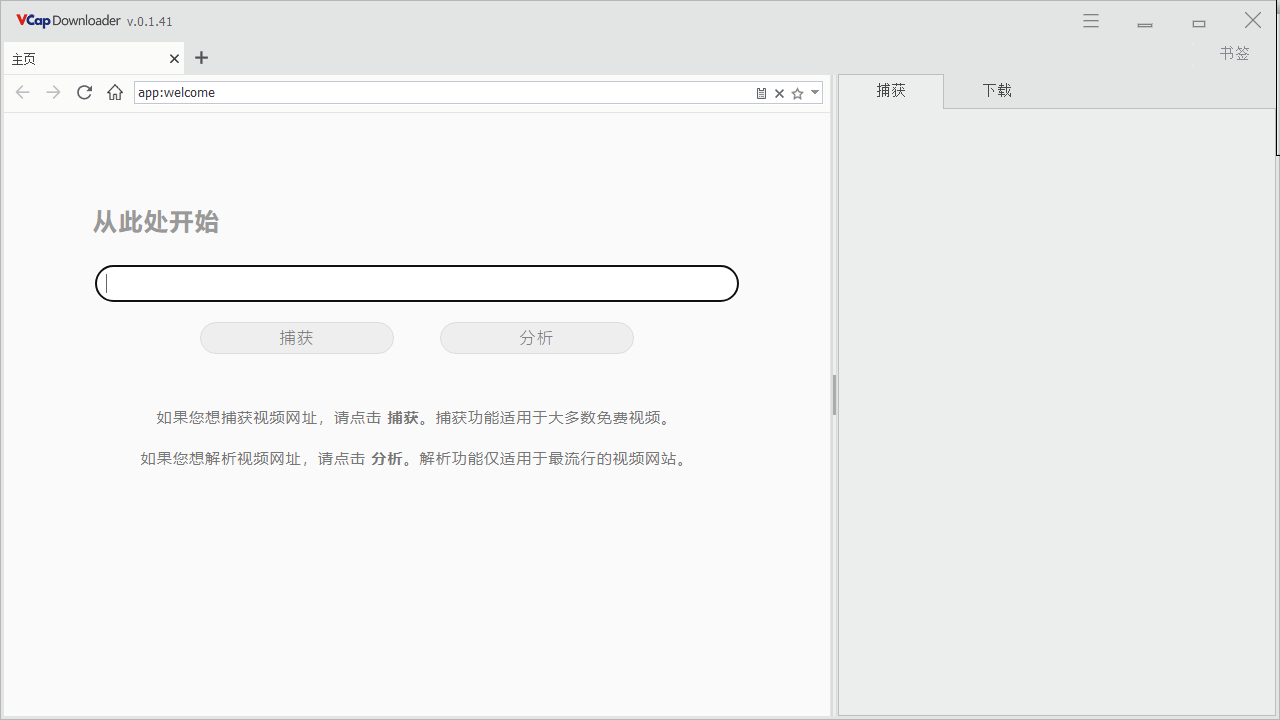Paste URL from clipboard via address bar icon

pyautogui.click(x=761, y=92)
